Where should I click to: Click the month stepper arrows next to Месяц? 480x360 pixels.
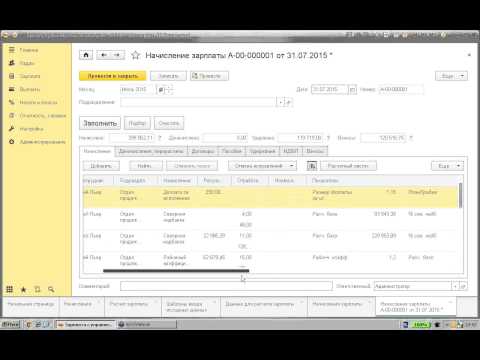(169, 89)
